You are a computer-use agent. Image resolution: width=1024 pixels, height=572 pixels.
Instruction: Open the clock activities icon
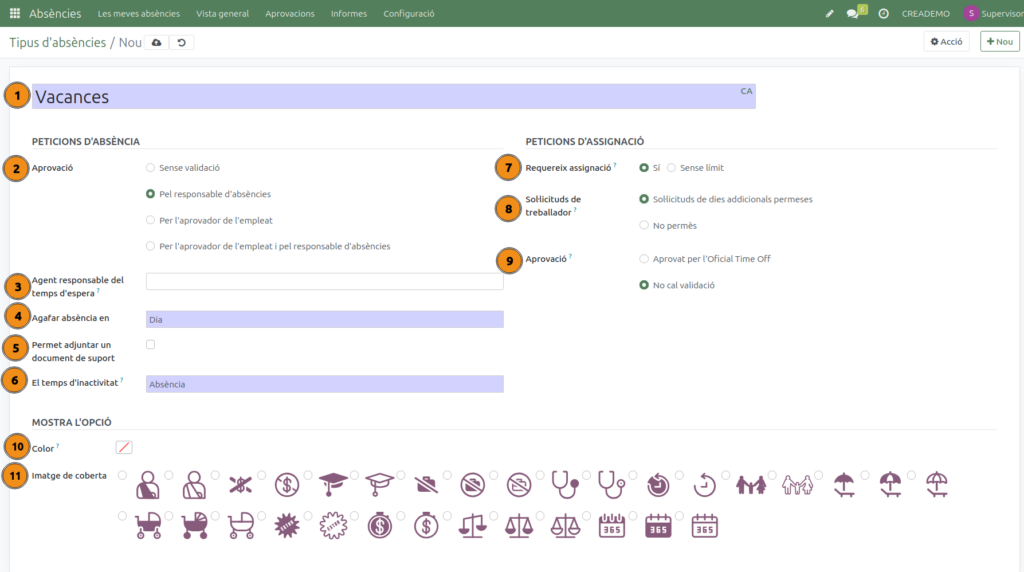tap(883, 14)
